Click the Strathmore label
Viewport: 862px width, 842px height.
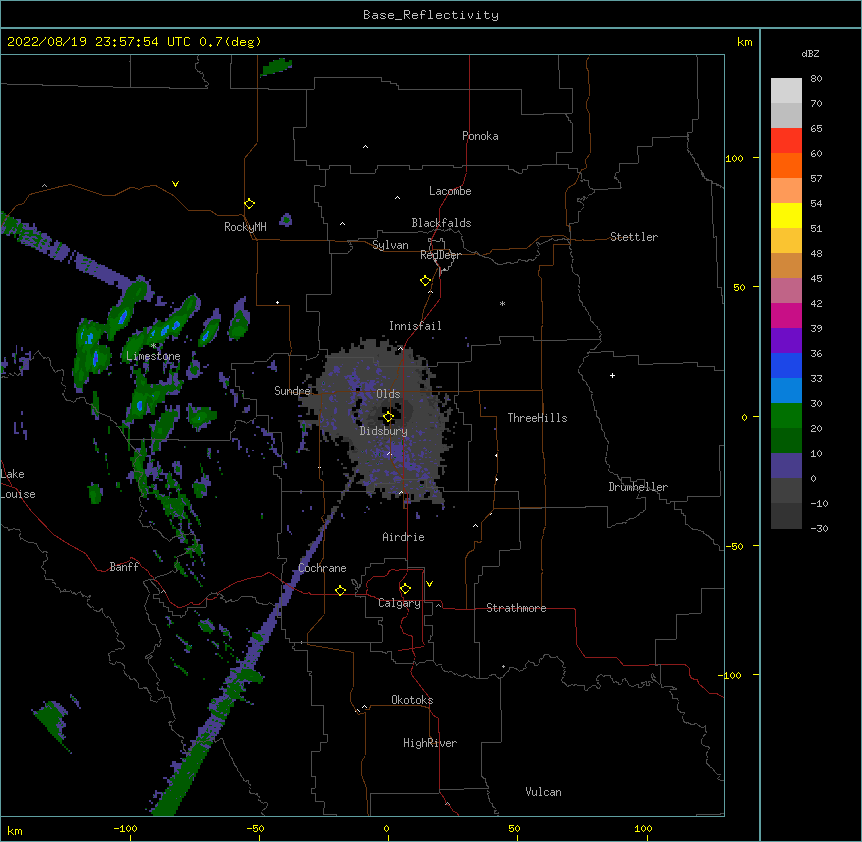tap(516, 608)
